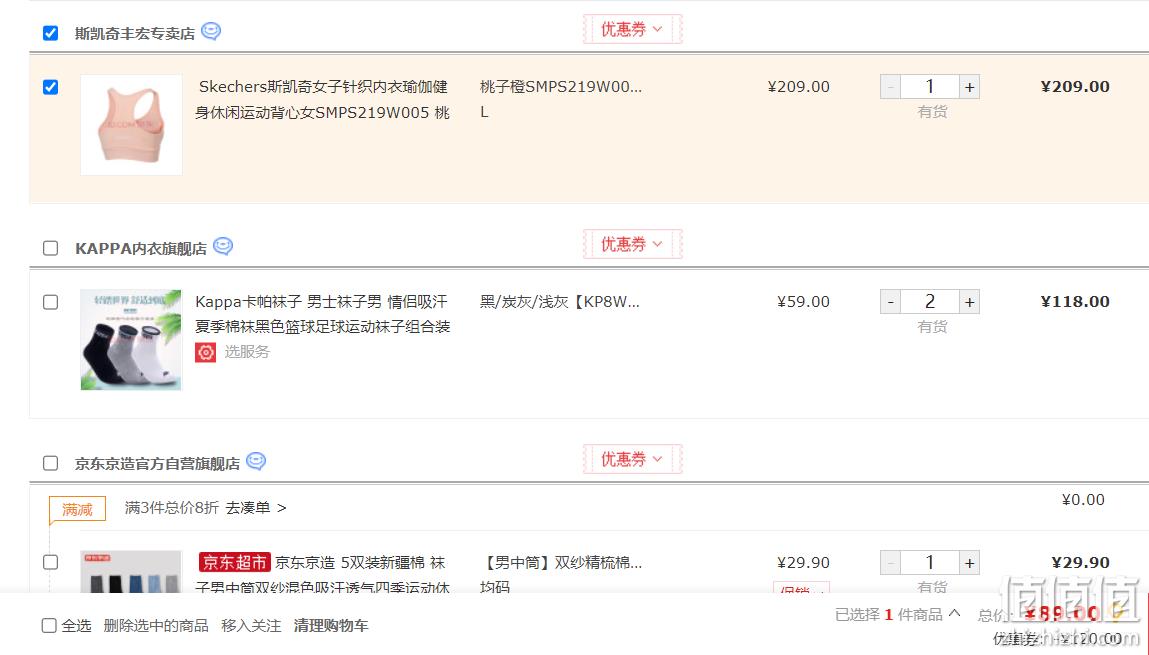Click the 选服务 link under Kappa socks

247,352
